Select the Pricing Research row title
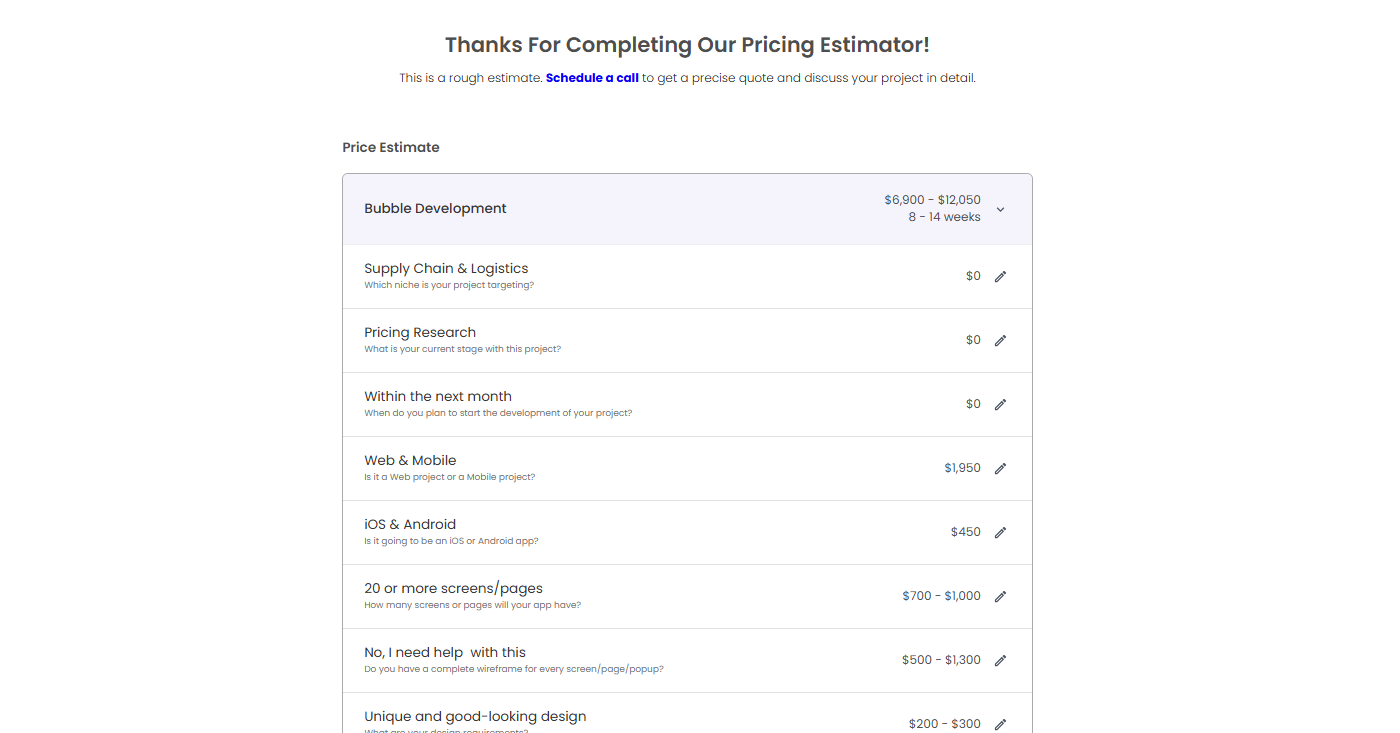 (420, 332)
